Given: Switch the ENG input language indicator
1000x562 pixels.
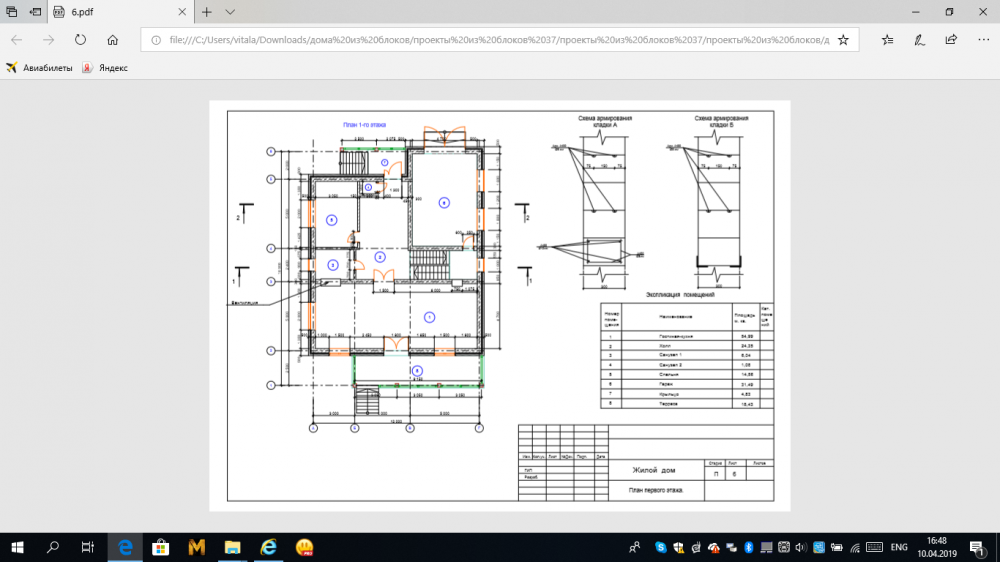Looking at the screenshot, I should [x=899, y=547].
